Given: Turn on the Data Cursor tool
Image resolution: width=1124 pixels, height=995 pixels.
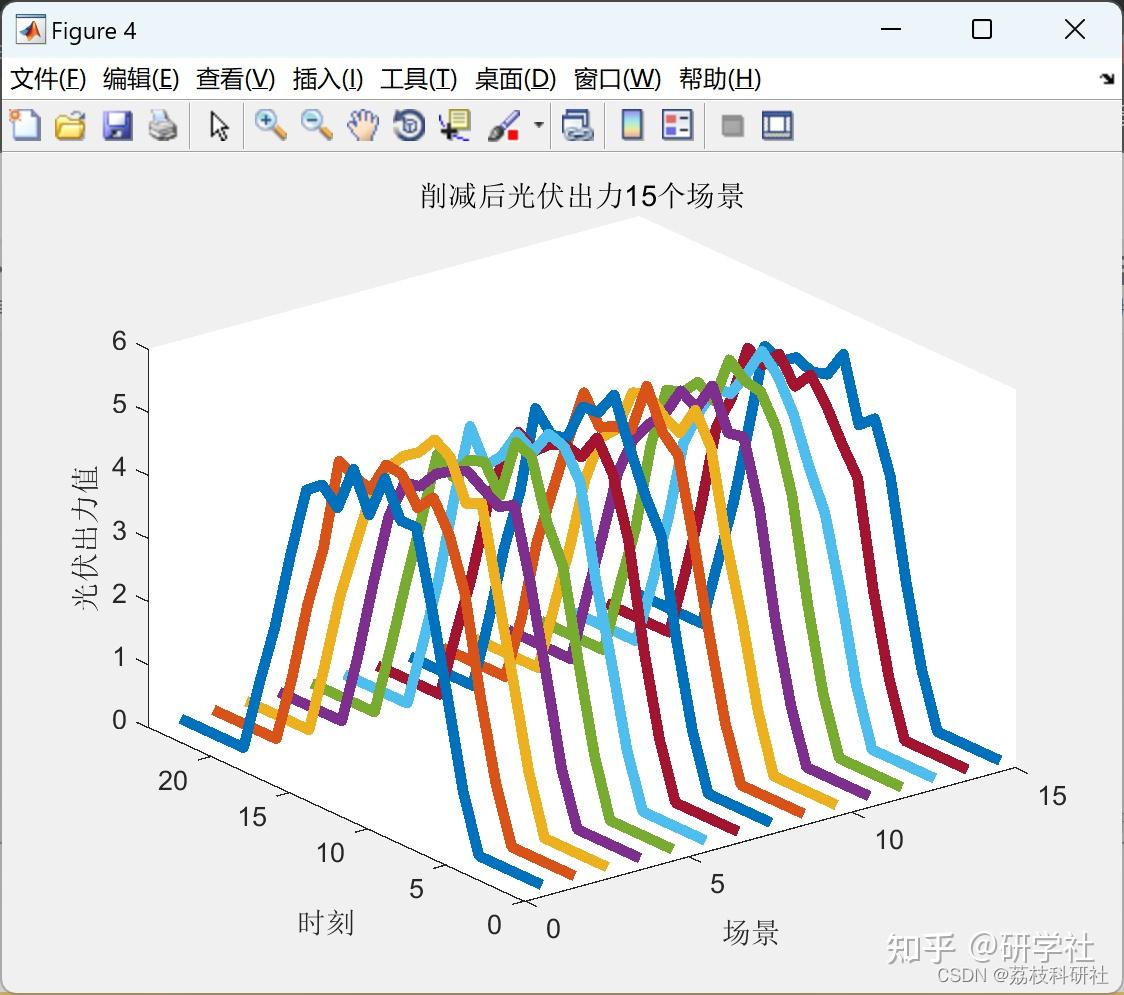Looking at the screenshot, I should click(x=455, y=126).
